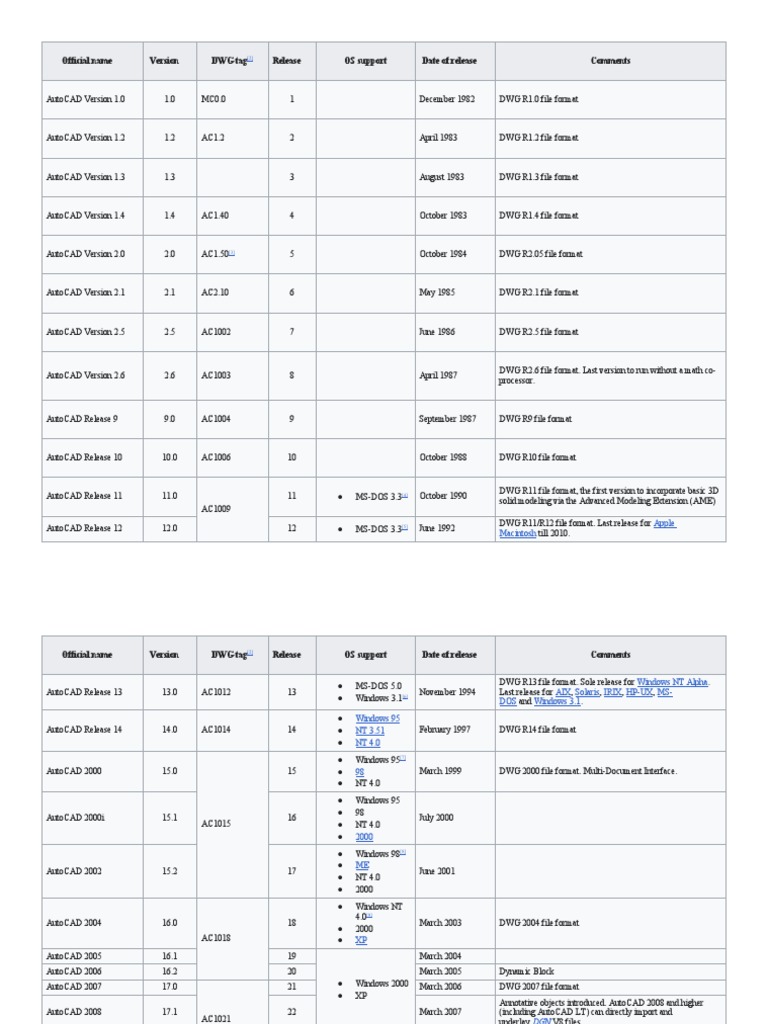768x1024 pixels.
Task: Click the 98 link in AutoCAD 2000 row
Action: click(359, 772)
